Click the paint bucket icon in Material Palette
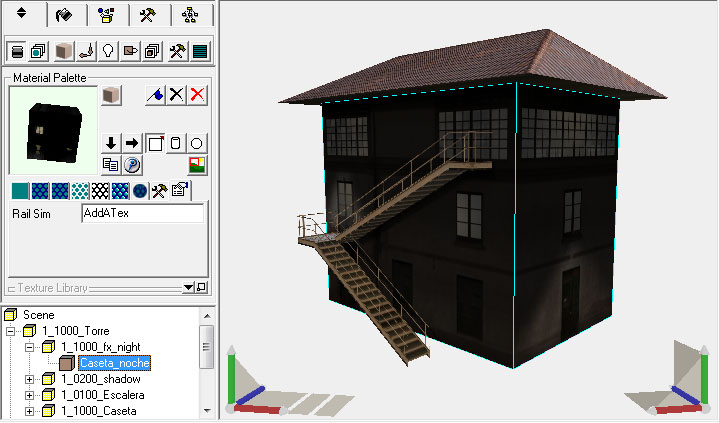Screen dimensions: 719x423 coord(155,94)
